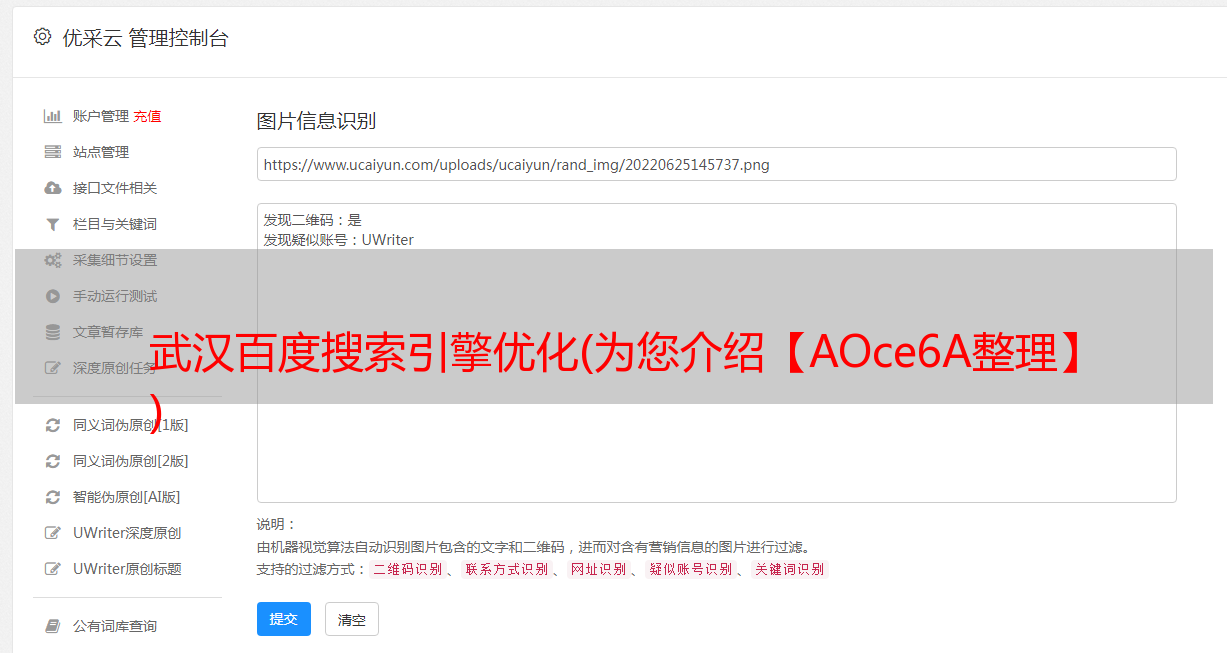Viewport: 1227px width, 653px height.
Task: Open 栏目与关键词 in sidebar
Action: tap(115, 224)
